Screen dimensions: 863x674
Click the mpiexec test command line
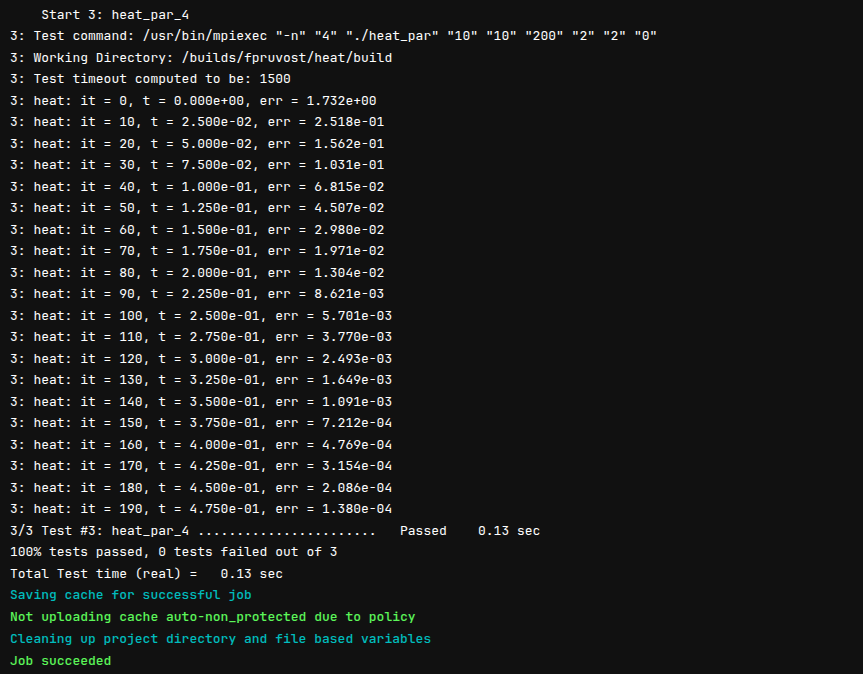333,36
